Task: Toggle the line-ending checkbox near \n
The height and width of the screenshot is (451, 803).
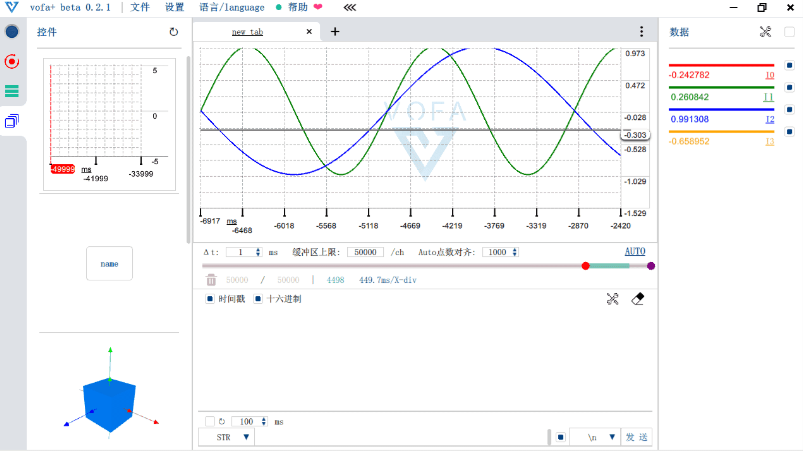Action: 560,437
